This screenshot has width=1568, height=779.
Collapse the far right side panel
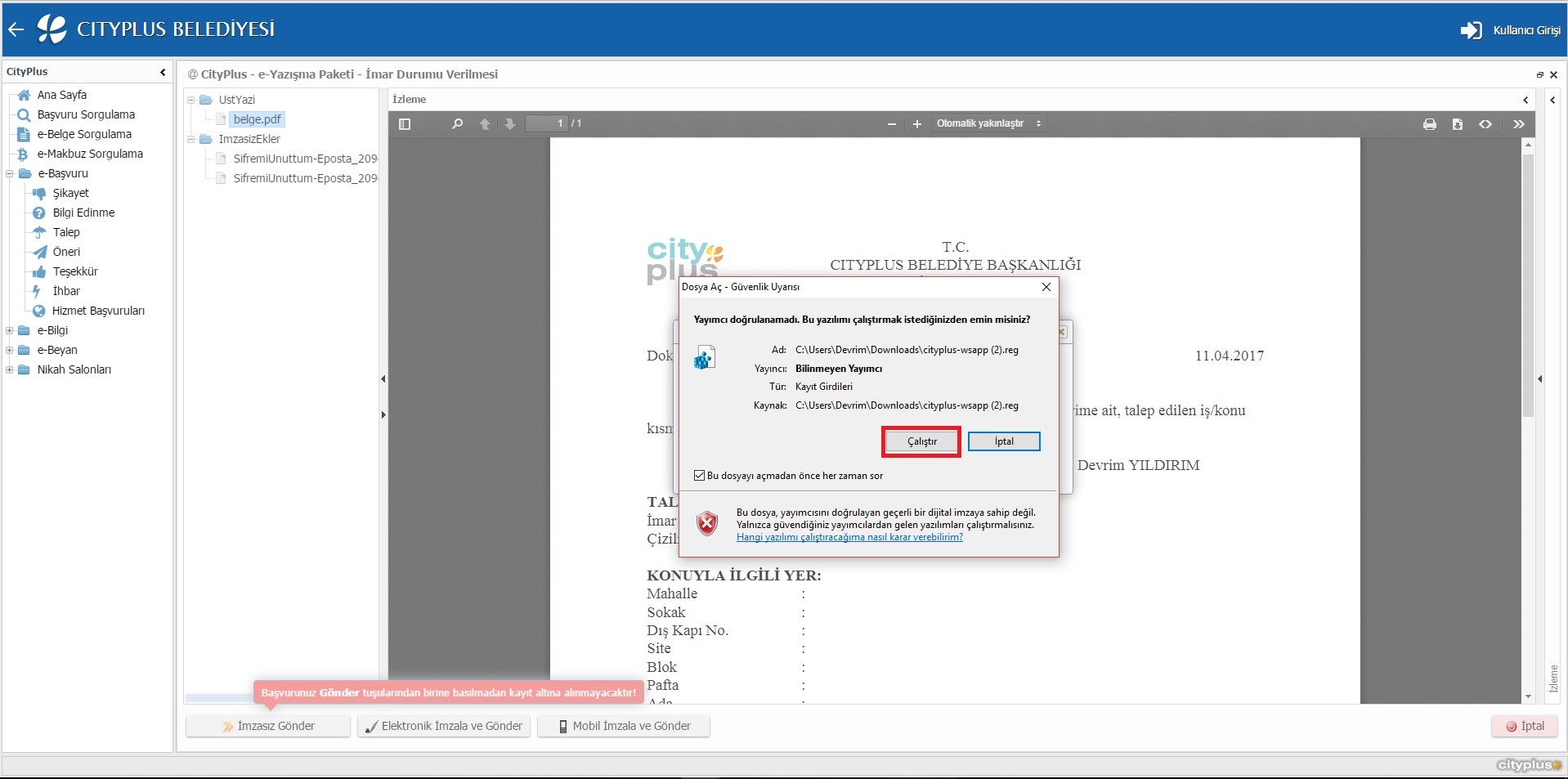[x=1552, y=100]
